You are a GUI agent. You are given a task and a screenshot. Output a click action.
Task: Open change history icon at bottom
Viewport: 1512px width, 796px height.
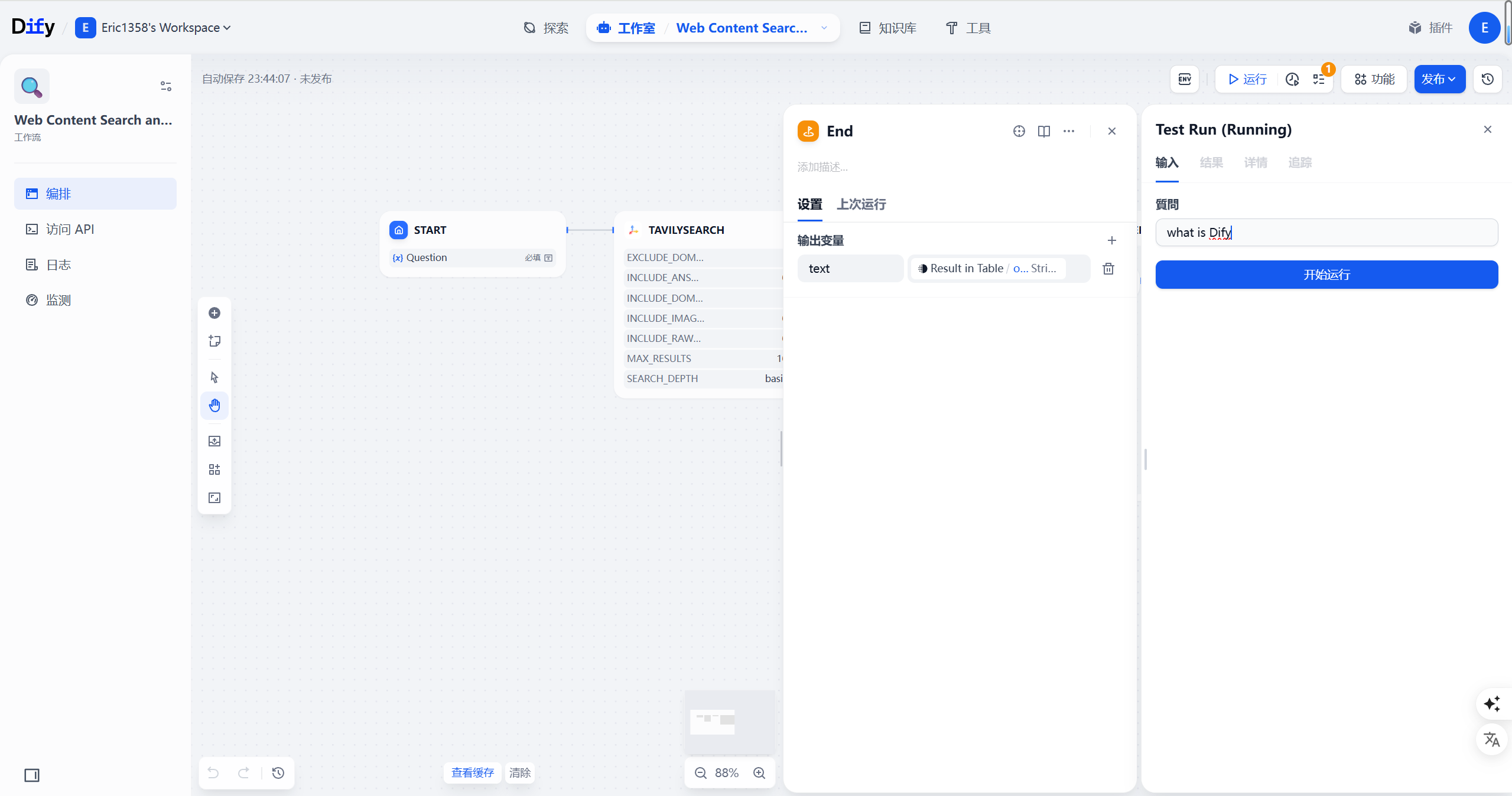278,773
